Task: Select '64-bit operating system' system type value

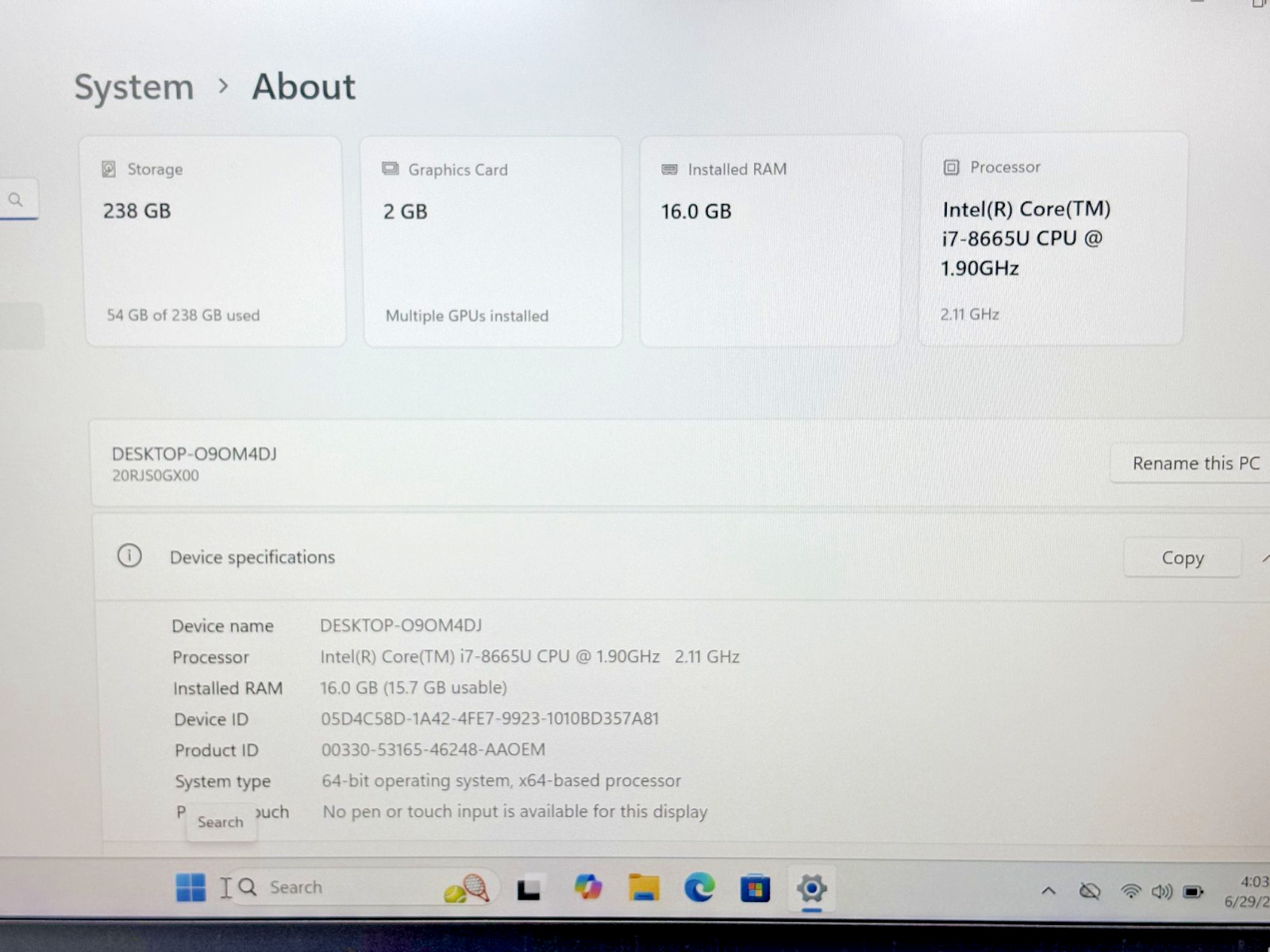Action: pyautogui.click(x=501, y=781)
